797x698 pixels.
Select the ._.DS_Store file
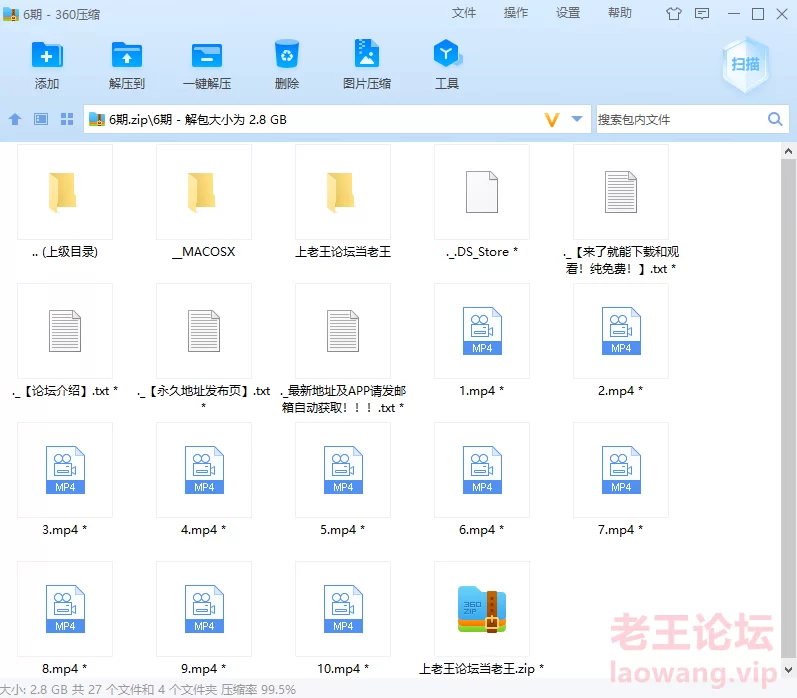482,203
